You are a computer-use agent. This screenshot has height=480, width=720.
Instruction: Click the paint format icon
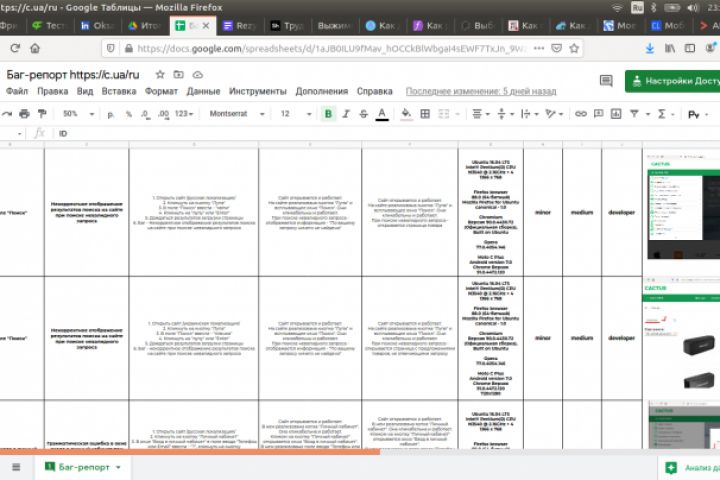[42, 113]
